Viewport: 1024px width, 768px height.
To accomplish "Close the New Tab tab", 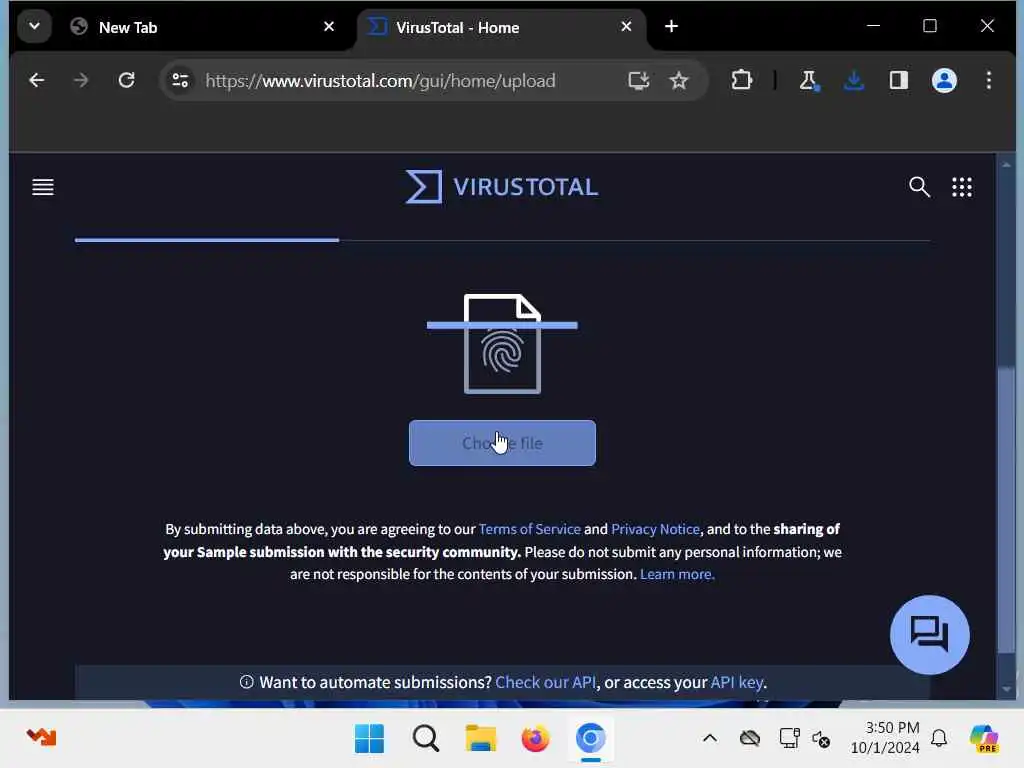I will (328, 27).
